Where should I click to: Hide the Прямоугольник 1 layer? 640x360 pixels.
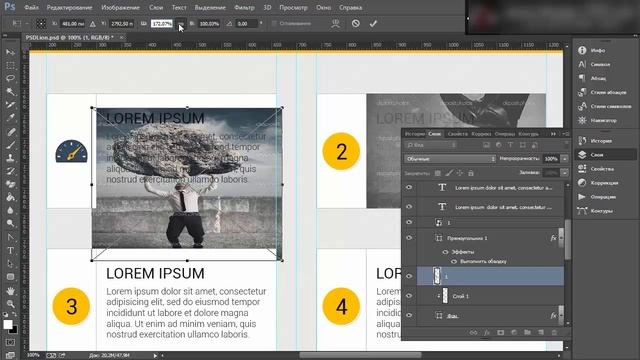409,238
